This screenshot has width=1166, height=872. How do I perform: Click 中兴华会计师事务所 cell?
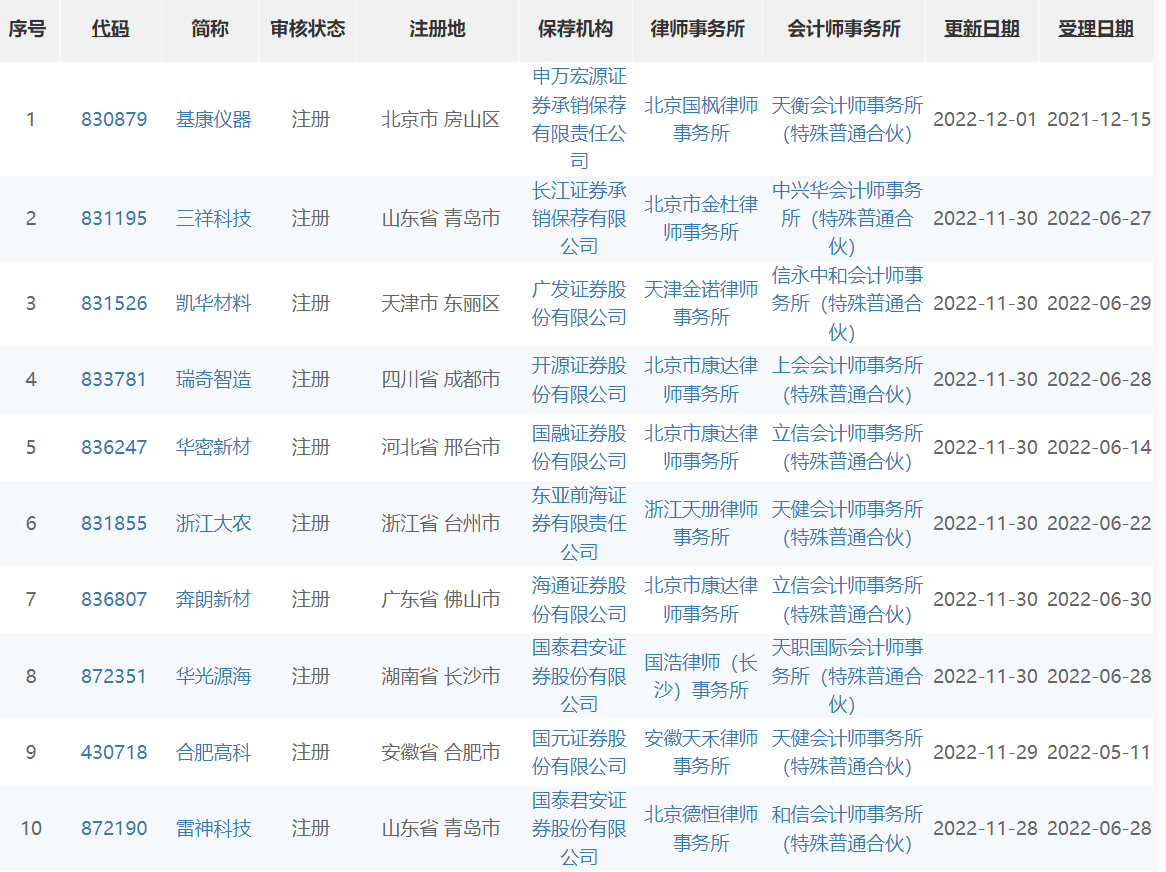point(847,219)
